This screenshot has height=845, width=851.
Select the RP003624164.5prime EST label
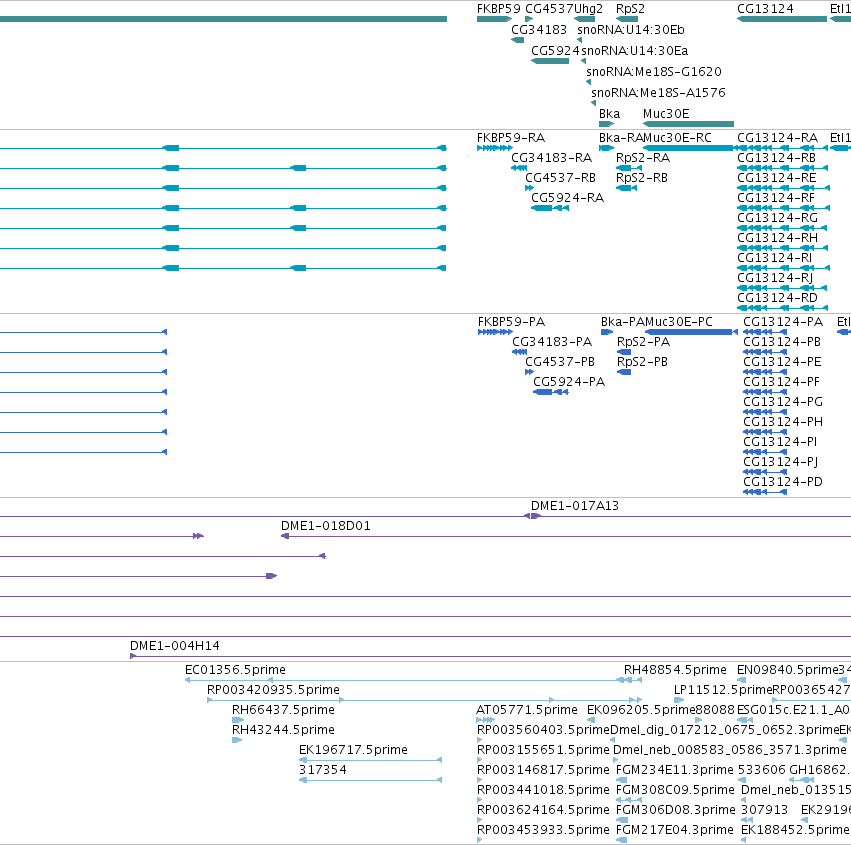543,810
